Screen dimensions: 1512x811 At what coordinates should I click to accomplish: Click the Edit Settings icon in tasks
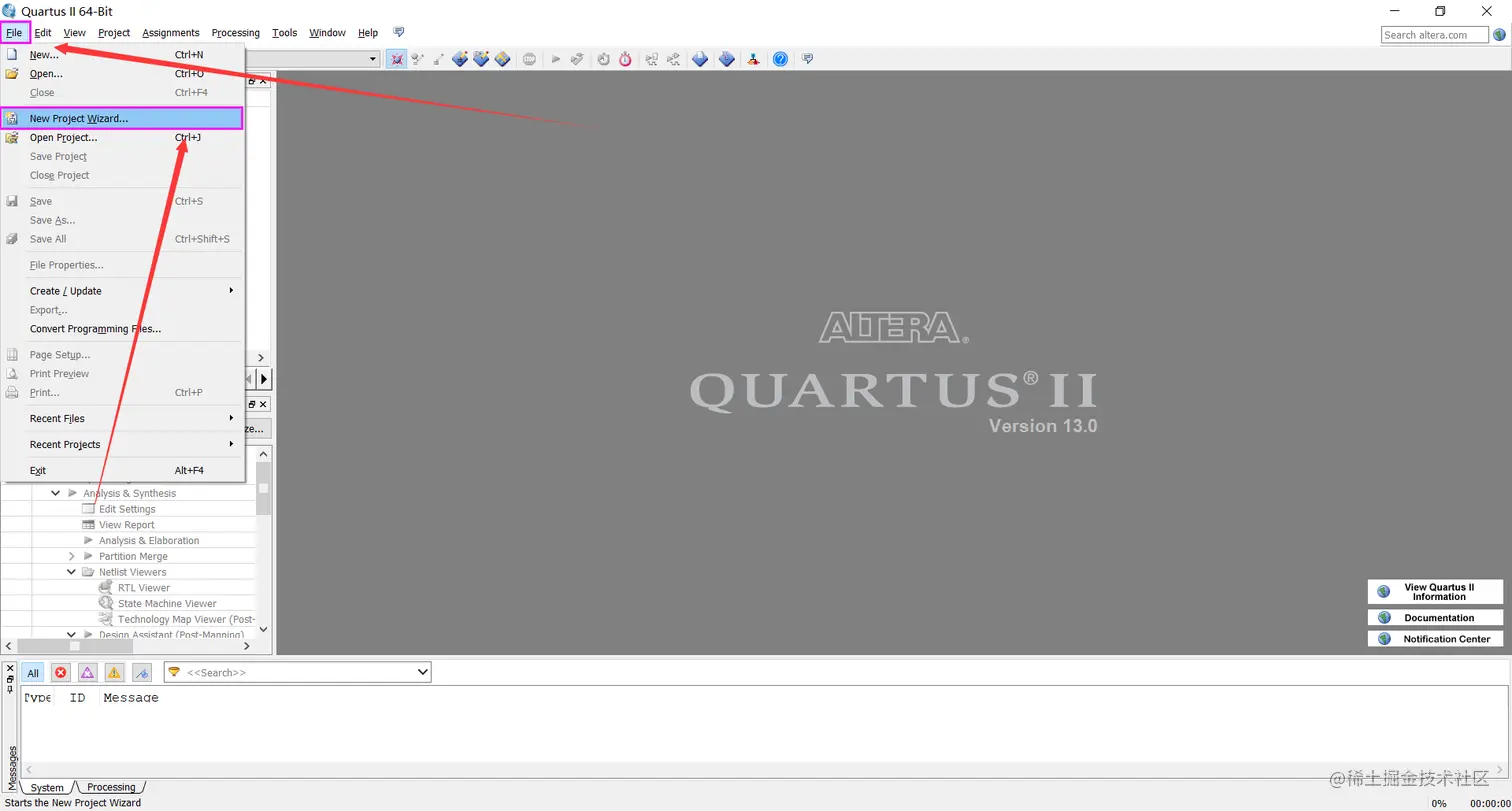(88, 509)
